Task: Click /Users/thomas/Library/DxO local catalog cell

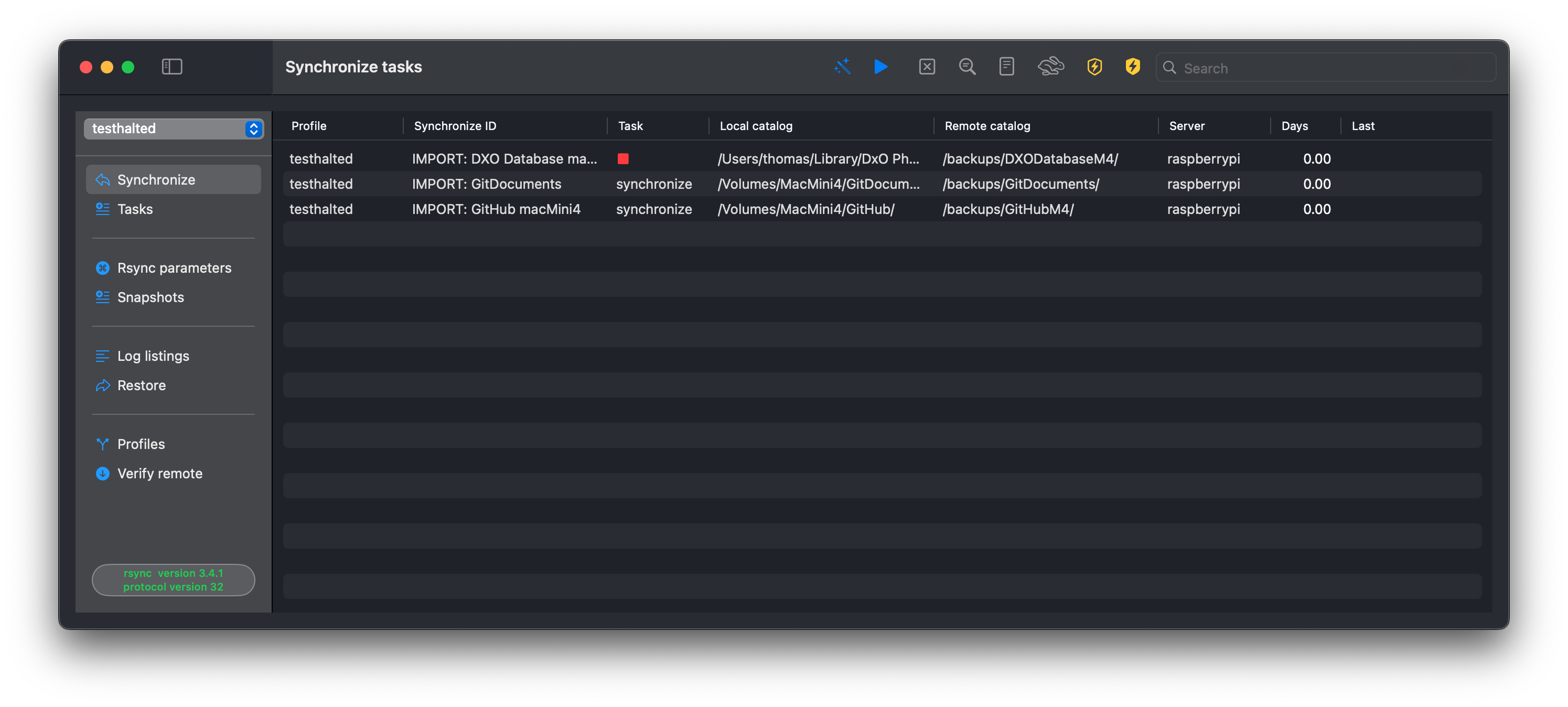Action: click(x=818, y=159)
